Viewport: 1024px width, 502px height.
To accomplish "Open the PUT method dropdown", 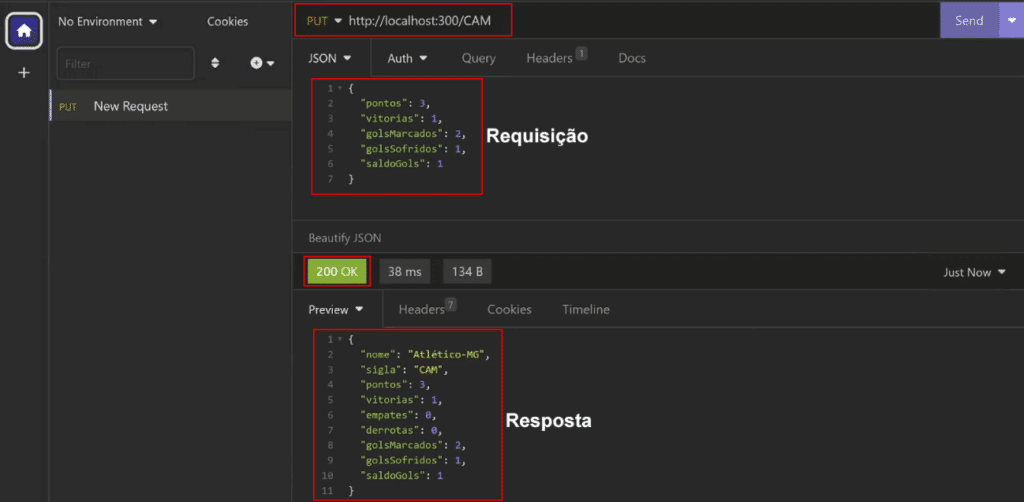I will point(324,21).
